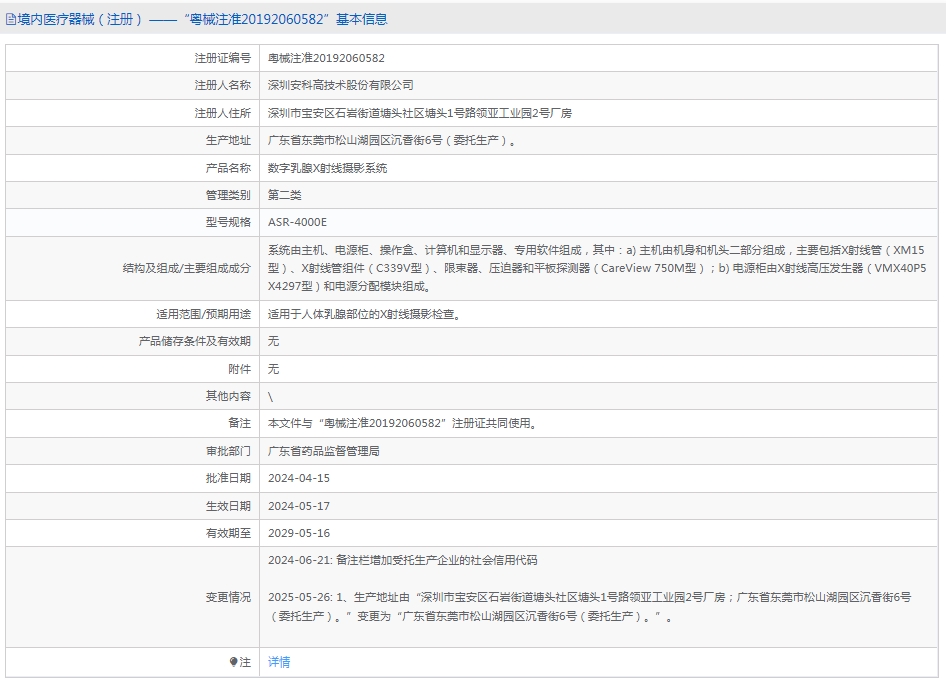Click the approval department 广东省药品监督管理局

(x=323, y=451)
